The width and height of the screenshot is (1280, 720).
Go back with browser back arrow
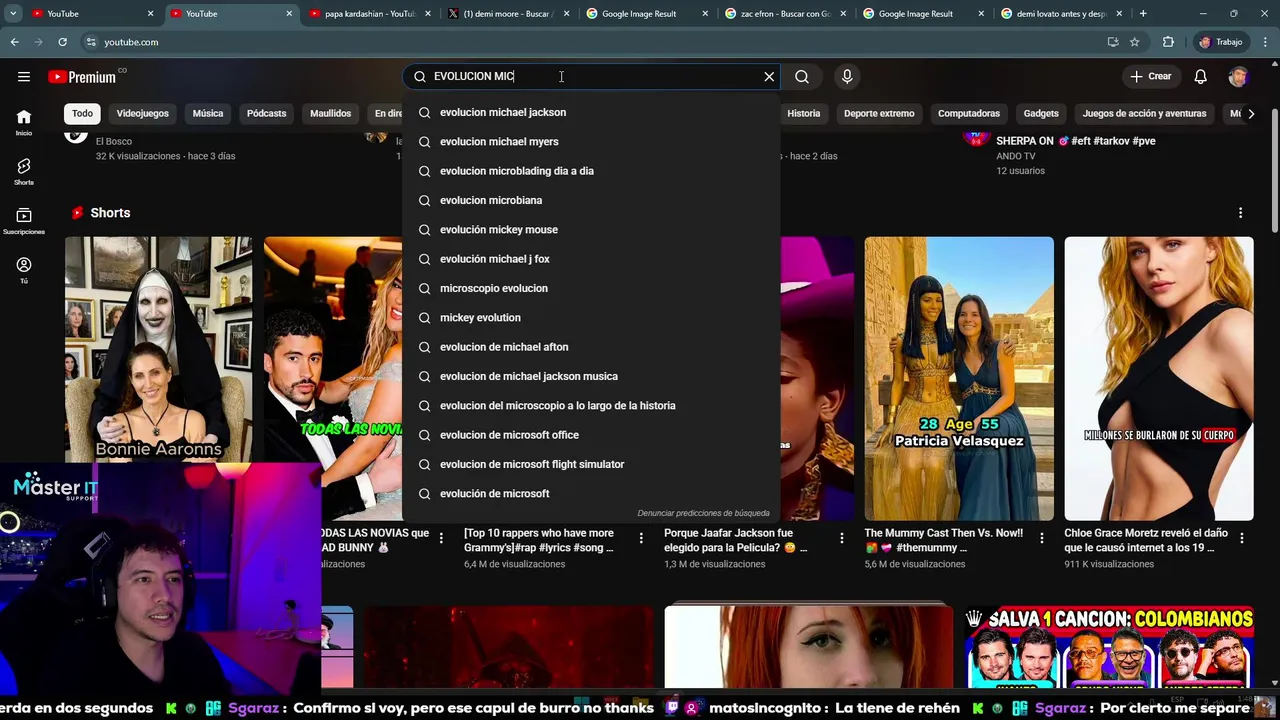[x=14, y=42]
